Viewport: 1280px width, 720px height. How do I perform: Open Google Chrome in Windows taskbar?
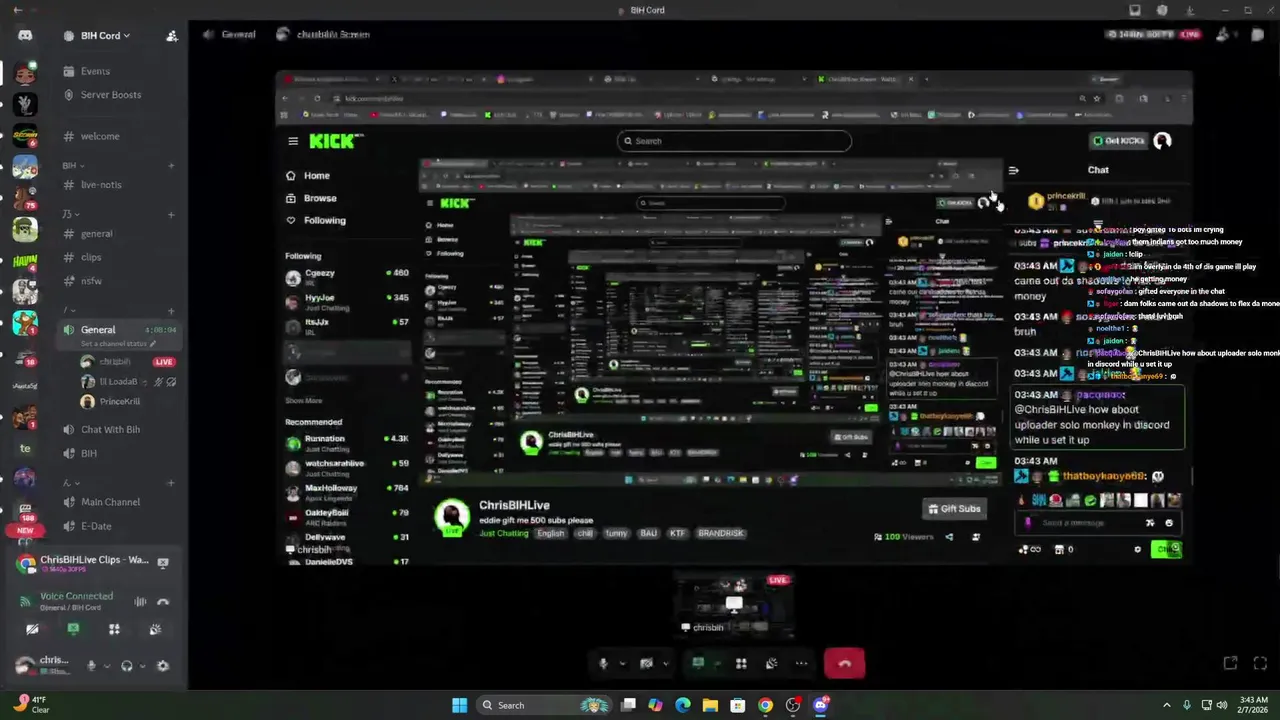coord(765,705)
